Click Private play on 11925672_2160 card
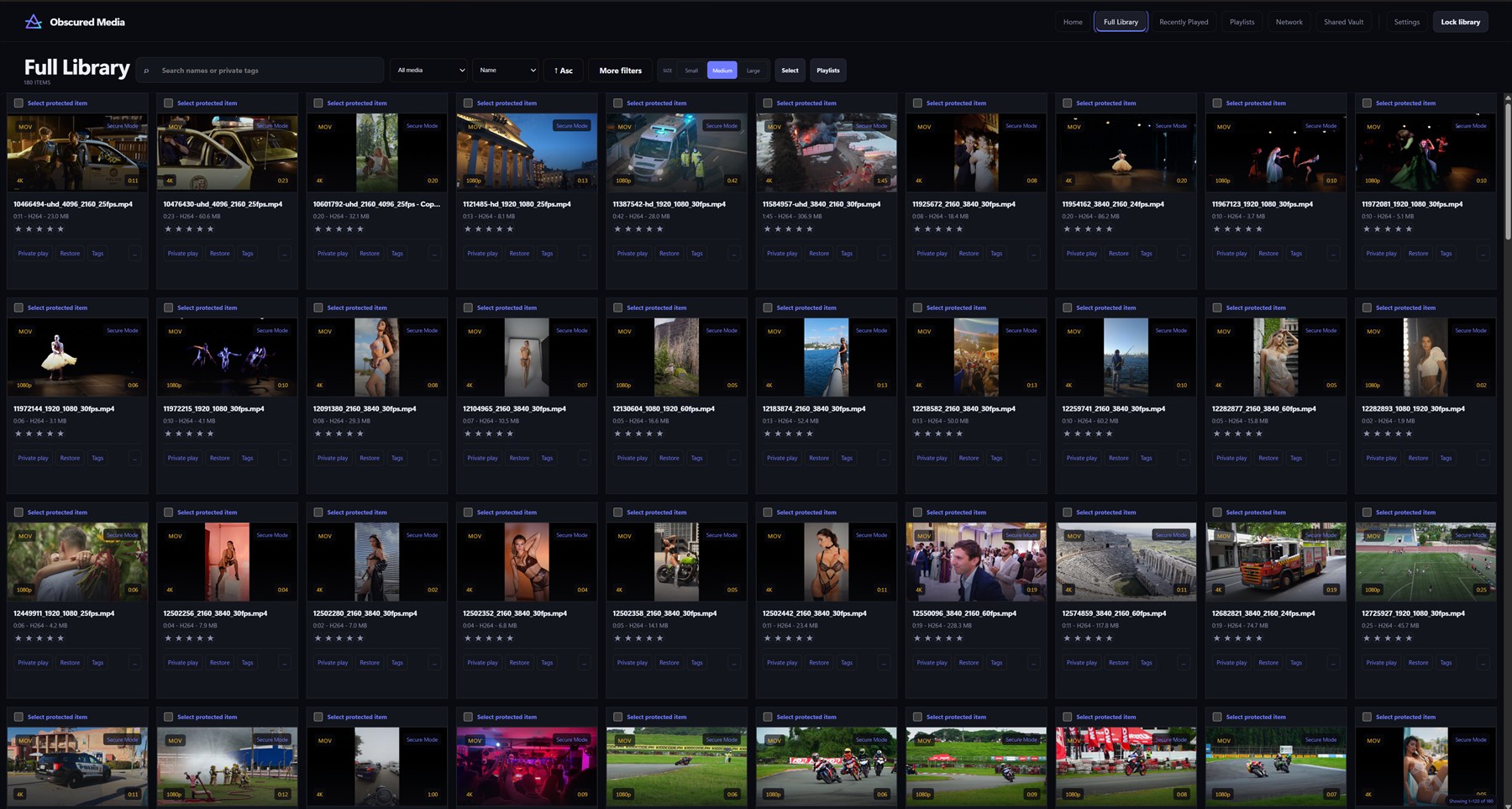The width and height of the screenshot is (1512, 809). (x=932, y=254)
